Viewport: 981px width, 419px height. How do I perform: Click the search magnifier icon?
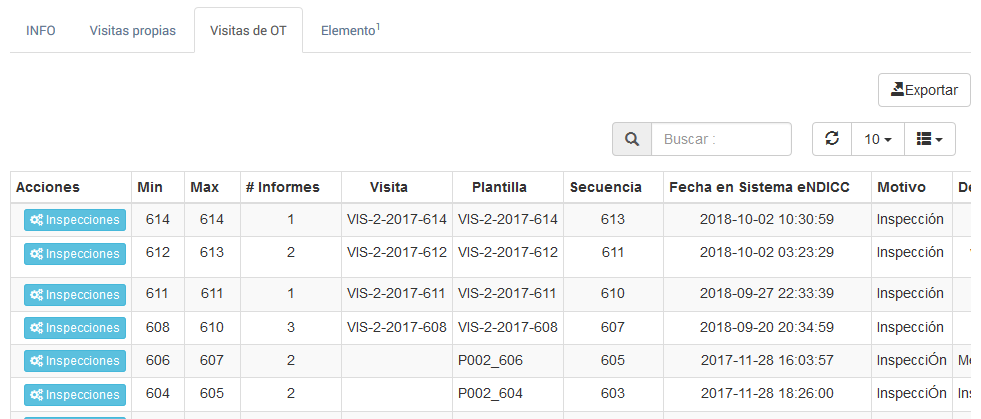pos(632,139)
